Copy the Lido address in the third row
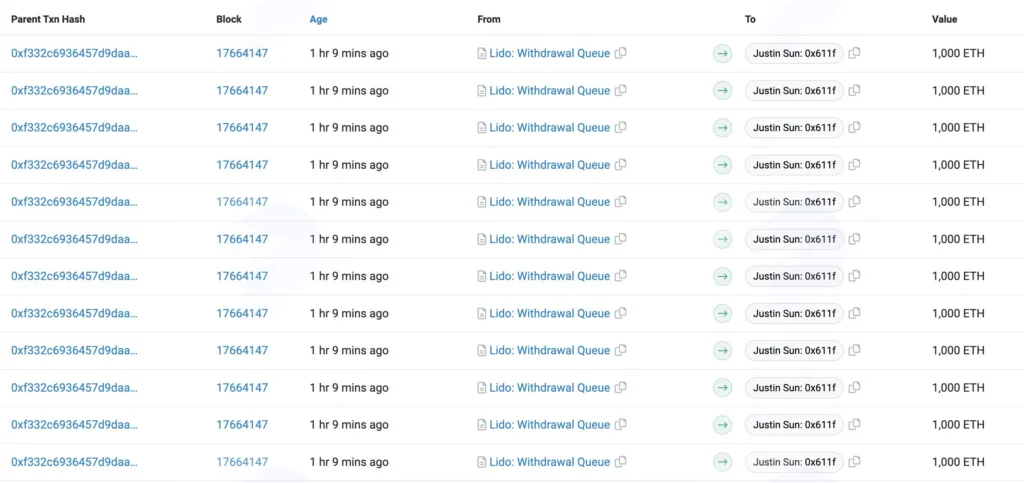The image size is (1024, 483). [x=620, y=128]
